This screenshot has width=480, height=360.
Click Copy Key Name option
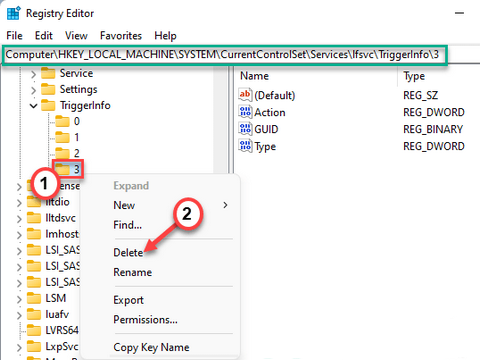pos(151,347)
